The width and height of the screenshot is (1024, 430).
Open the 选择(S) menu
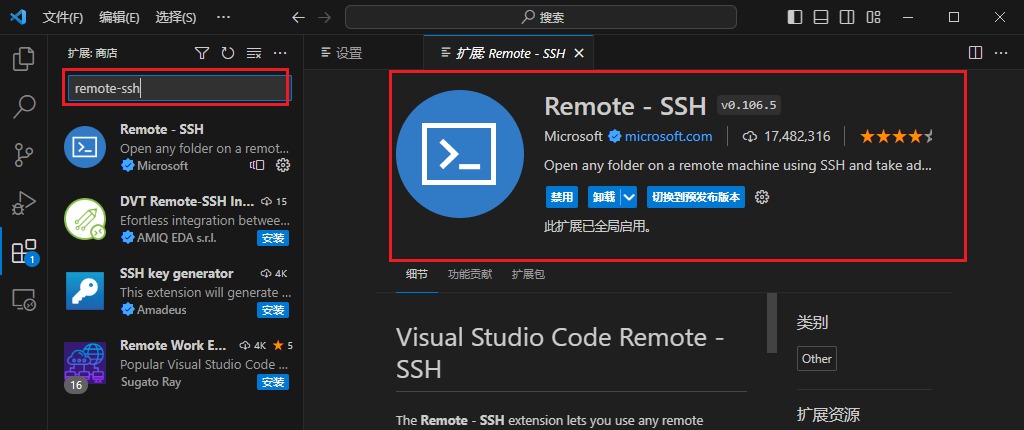(x=176, y=18)
